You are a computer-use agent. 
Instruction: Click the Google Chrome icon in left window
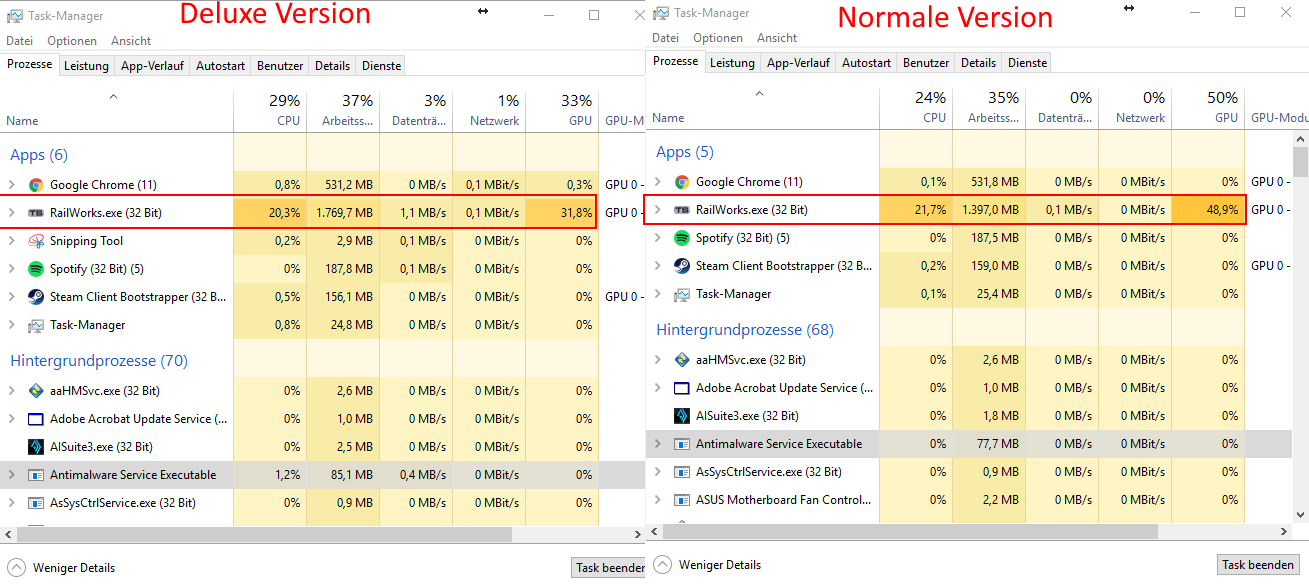click(x=36, y=185)
